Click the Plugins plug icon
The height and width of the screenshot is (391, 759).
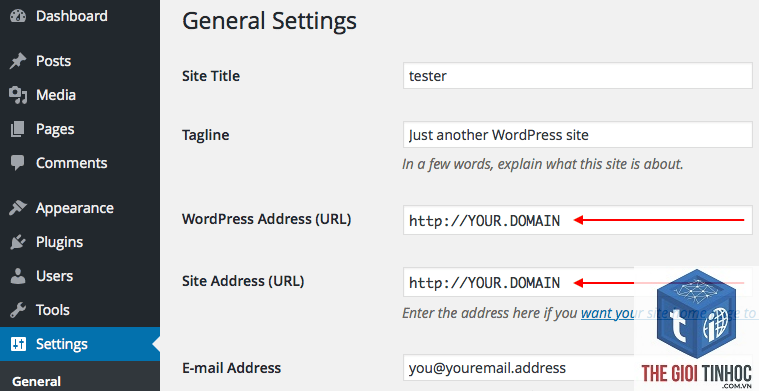click(x=18, y=242)
